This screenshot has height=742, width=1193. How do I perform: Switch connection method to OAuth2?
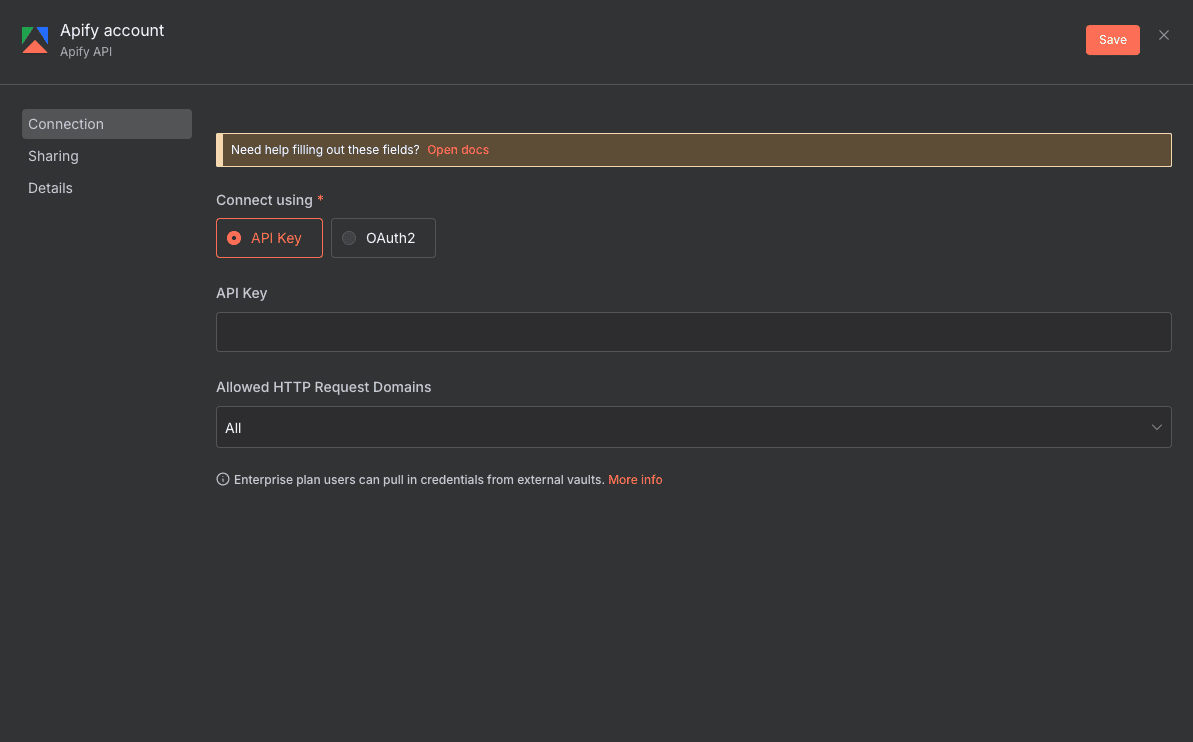(383, 238)
